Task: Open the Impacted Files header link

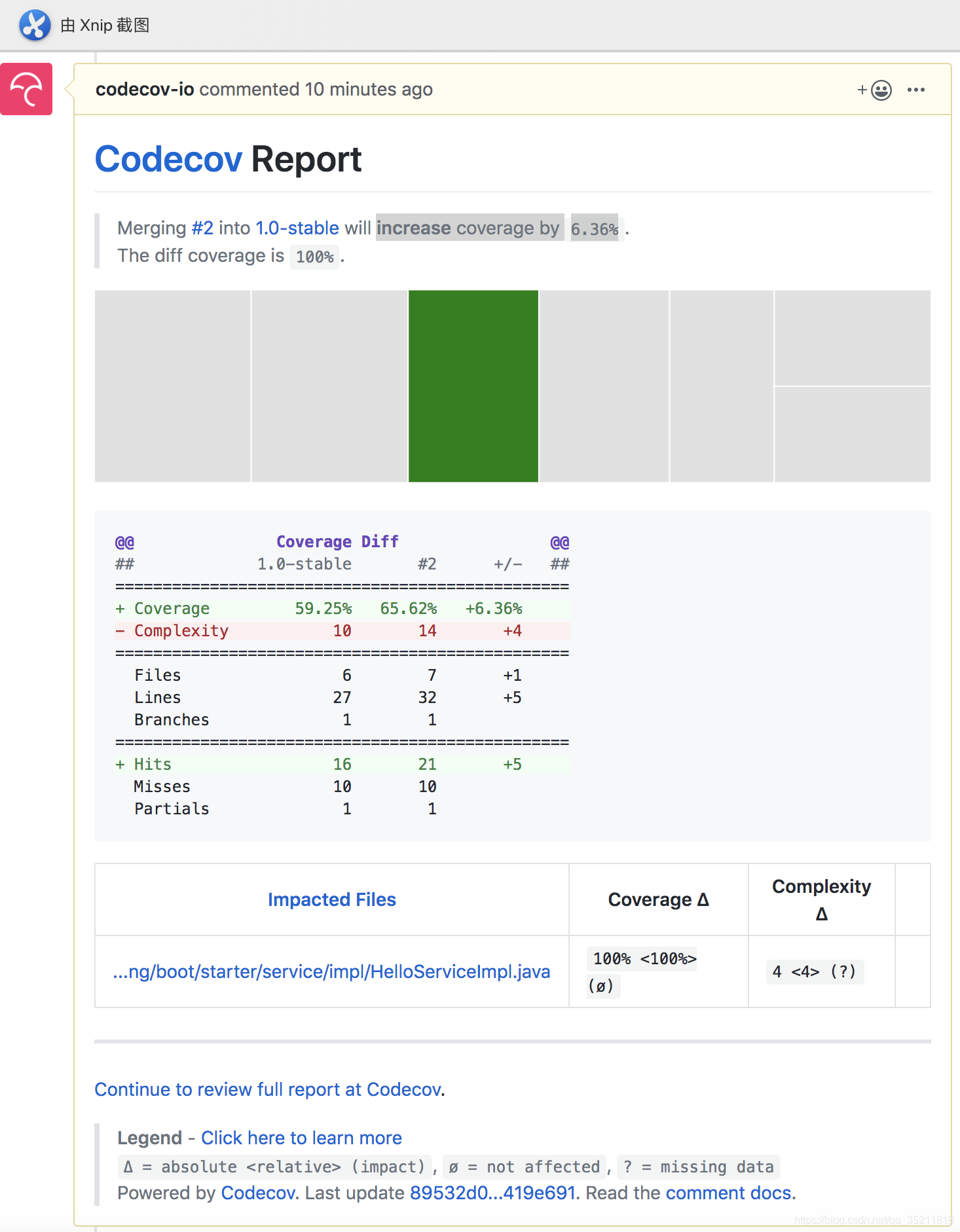Action: click(x=332, y=899)
